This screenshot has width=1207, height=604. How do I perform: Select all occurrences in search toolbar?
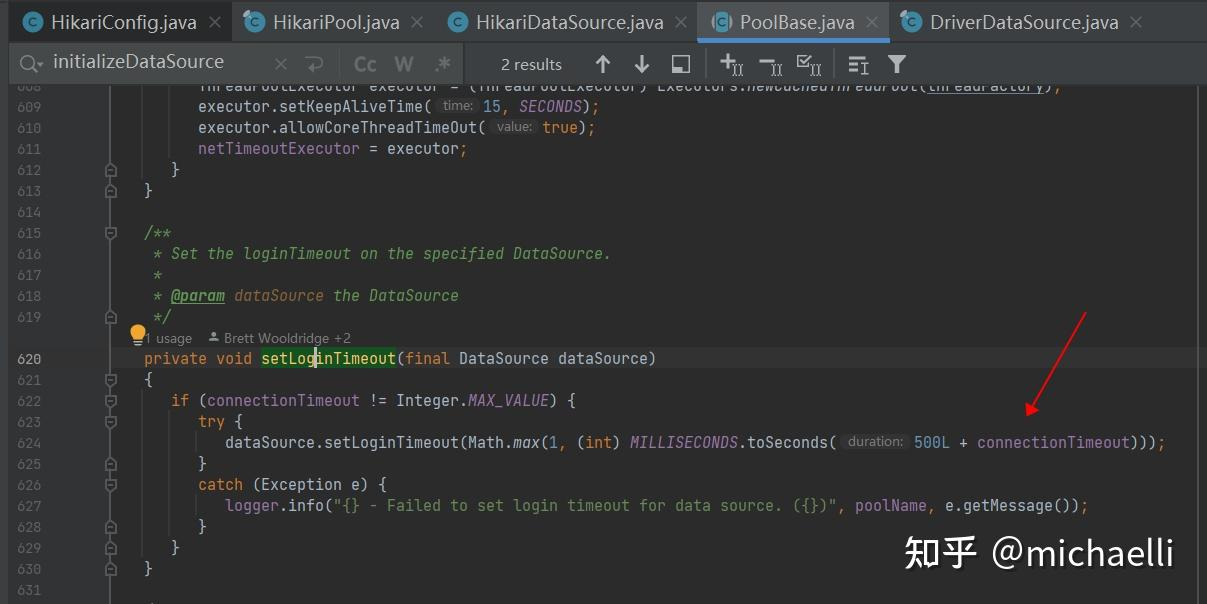click(809, 64)
